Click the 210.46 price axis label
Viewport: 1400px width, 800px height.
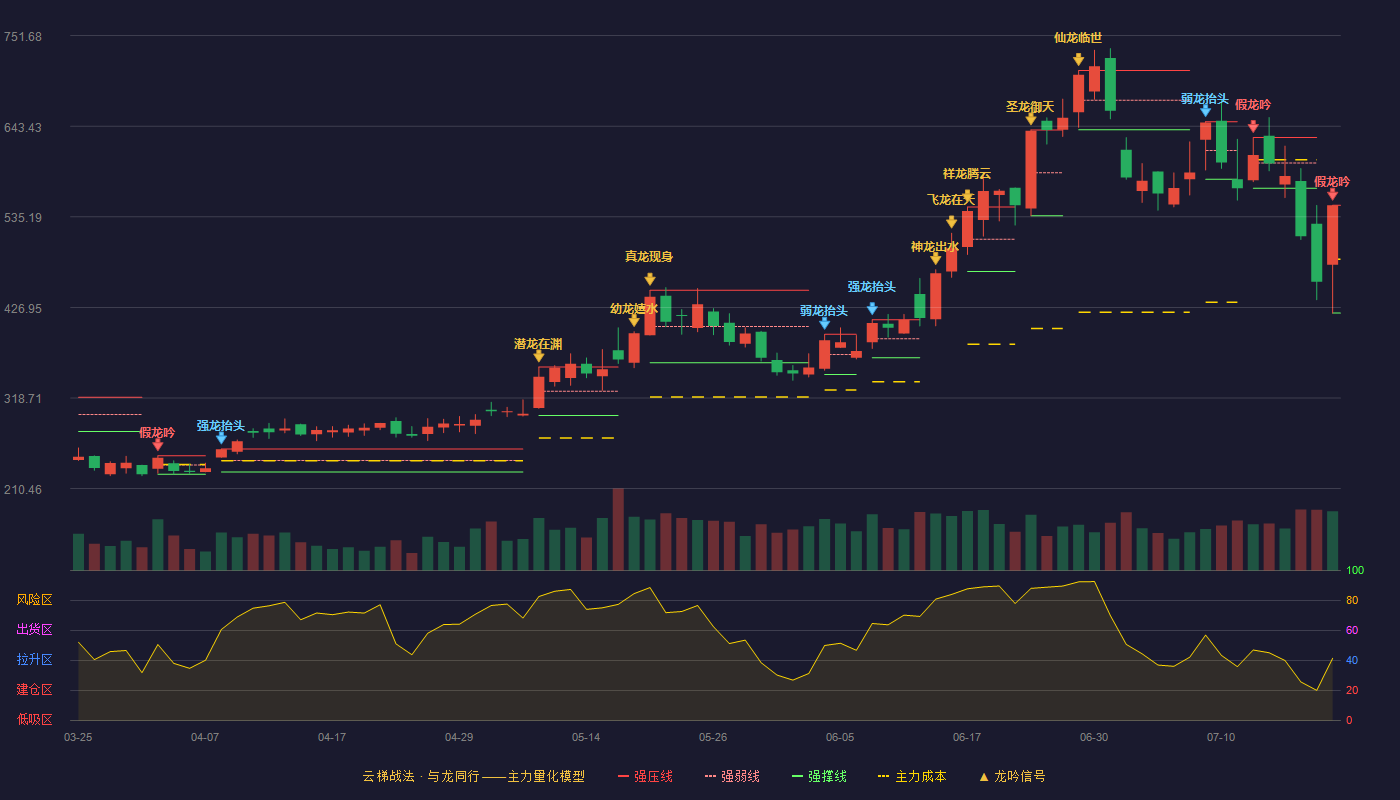pyautogui.click(x=22, y=489)
